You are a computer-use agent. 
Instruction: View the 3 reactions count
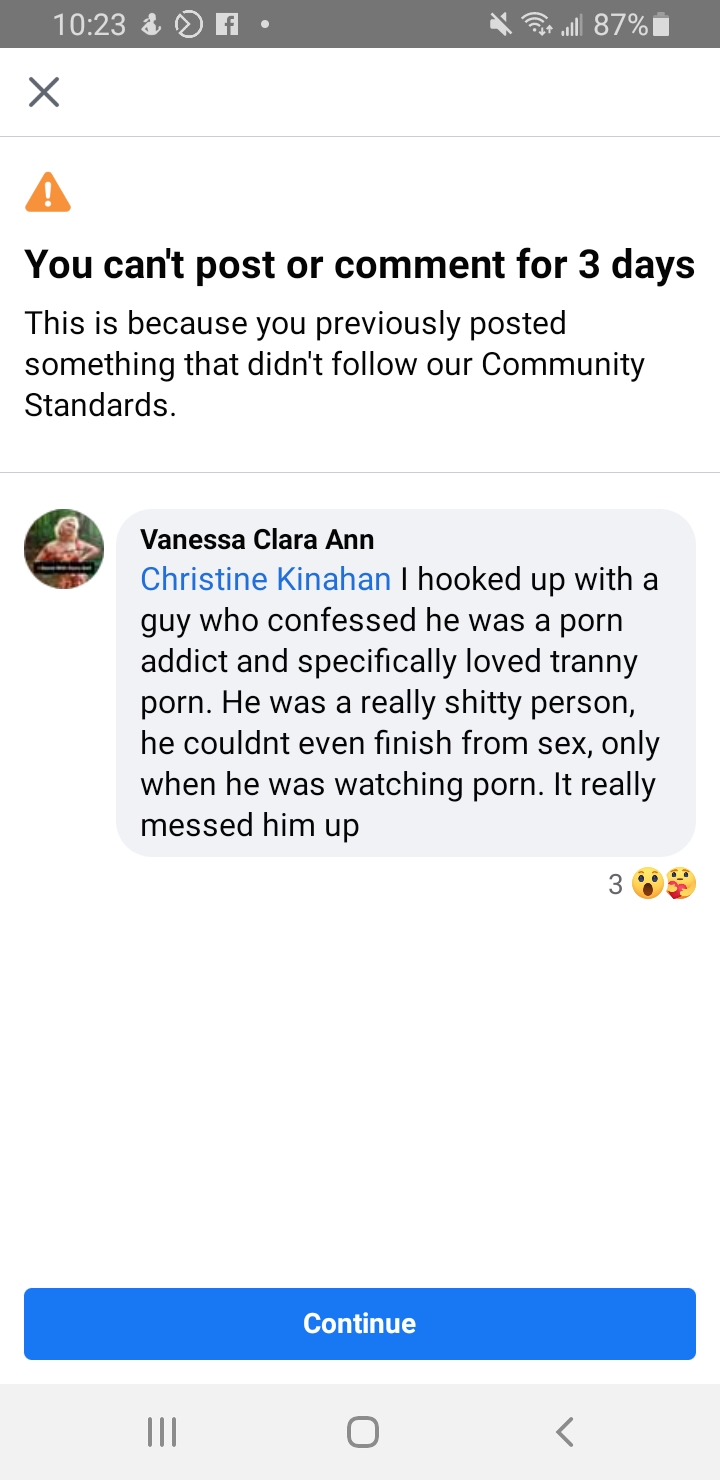pos(615,884)
